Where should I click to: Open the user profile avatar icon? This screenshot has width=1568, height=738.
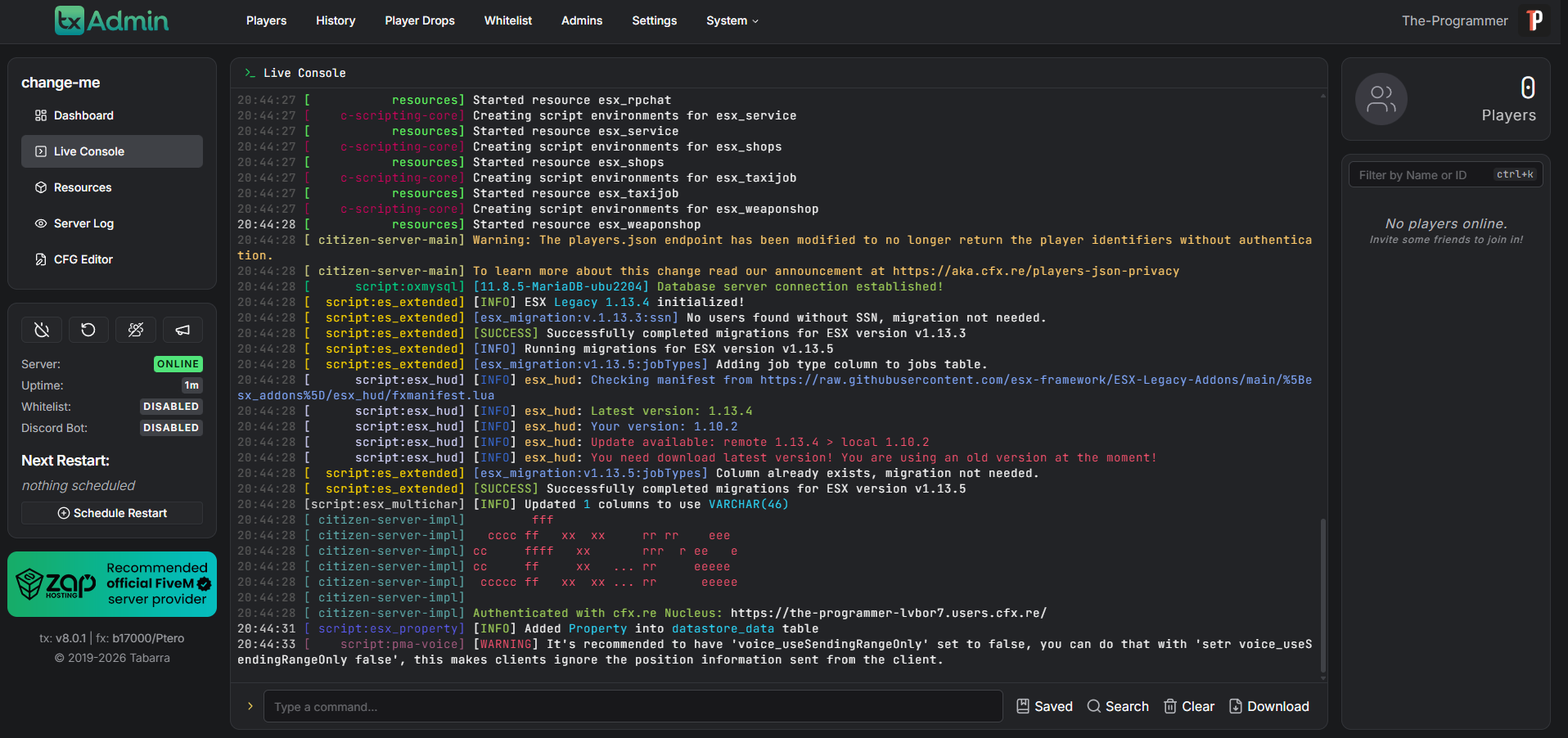pyautogui.click(x=1534, y=20)
